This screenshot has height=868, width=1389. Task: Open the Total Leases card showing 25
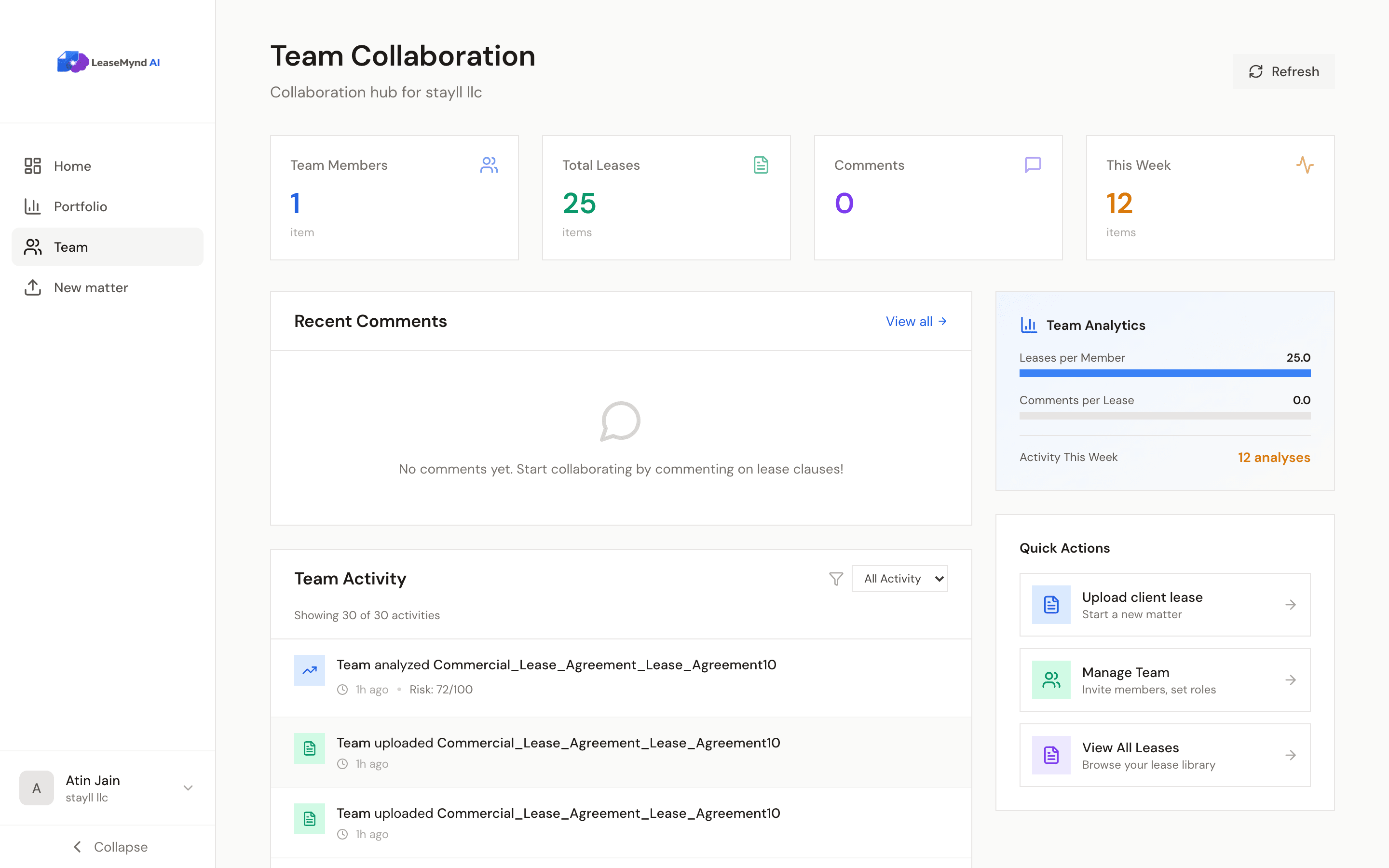point(667,198)
